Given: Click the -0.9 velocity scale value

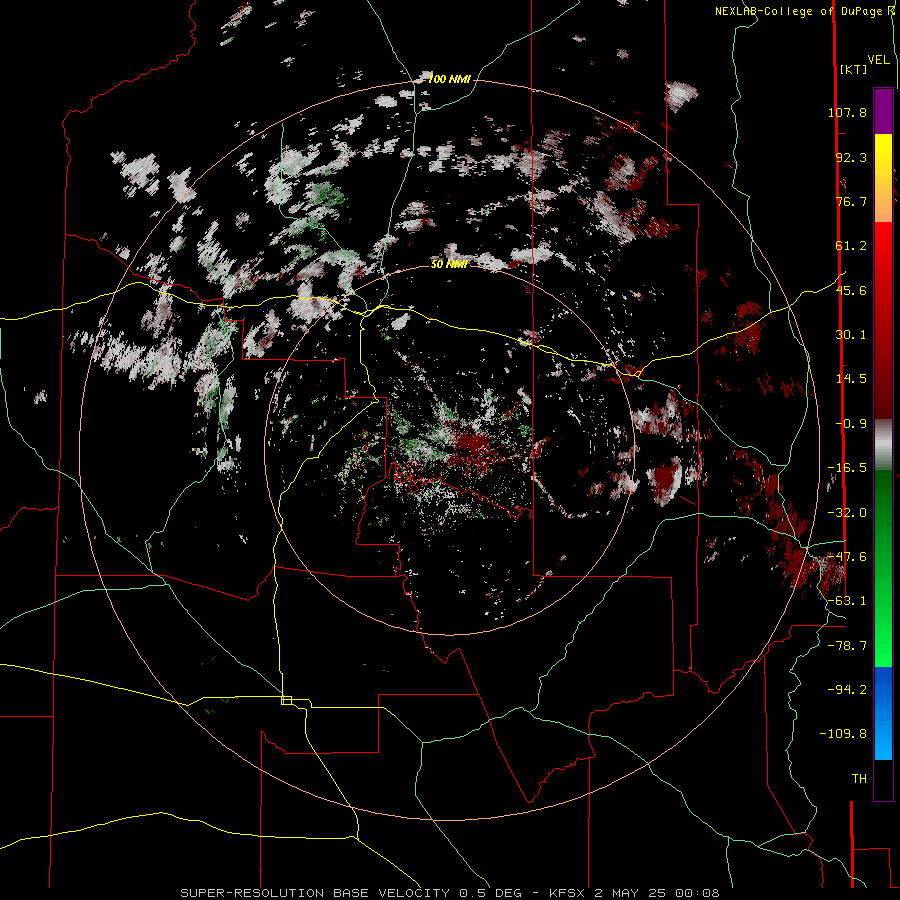Looking at the screenshot, I should (851, 424).
